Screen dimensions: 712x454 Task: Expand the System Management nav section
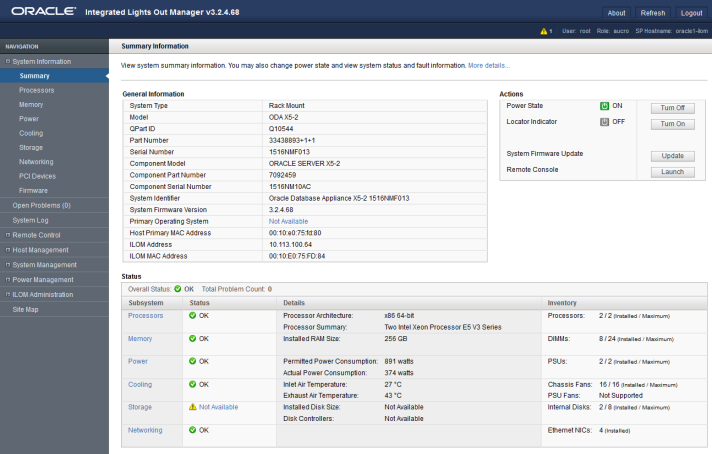pyautogui.click(x=8, y=265)
